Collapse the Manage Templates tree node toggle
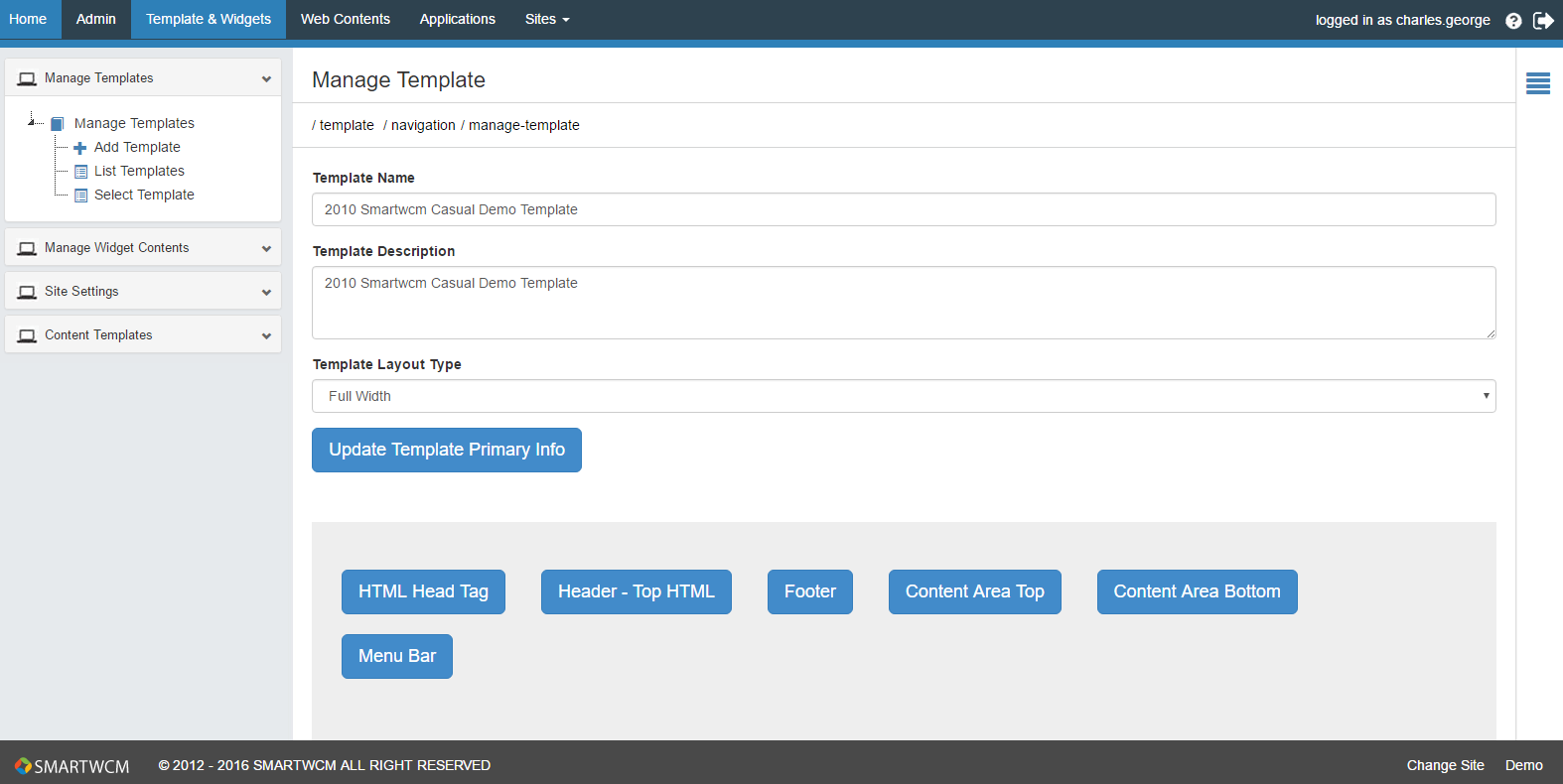Image resolution: width=1563 pixels, height=784 pixels. point(31,121)
